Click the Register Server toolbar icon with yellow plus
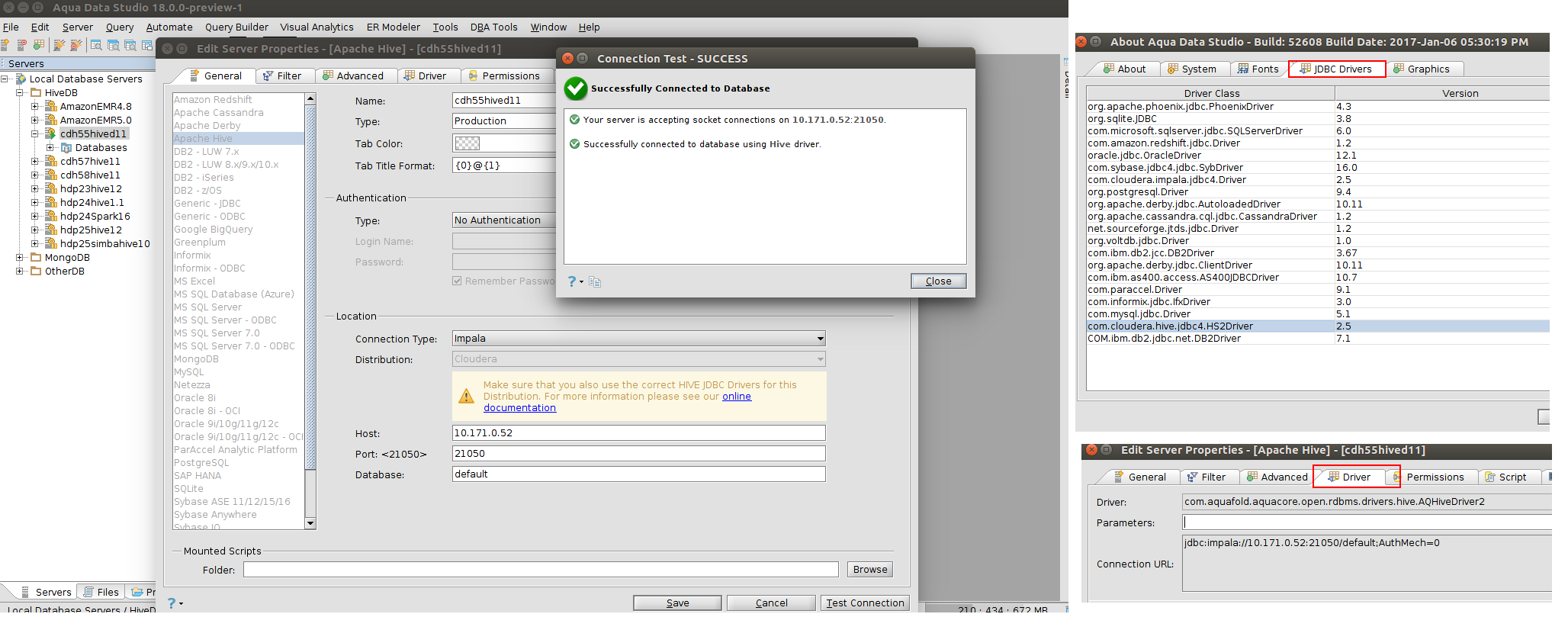The image size is (1568, 630). 5,45
